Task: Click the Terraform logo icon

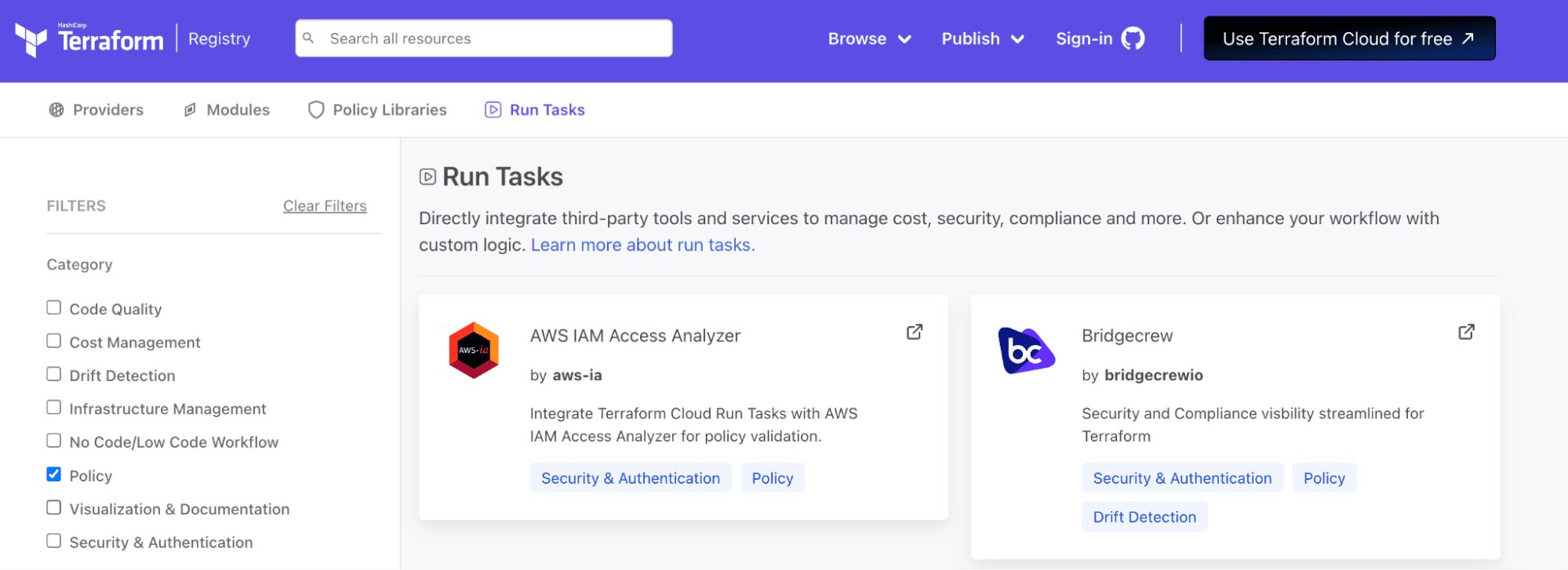Action: (31, 39)
